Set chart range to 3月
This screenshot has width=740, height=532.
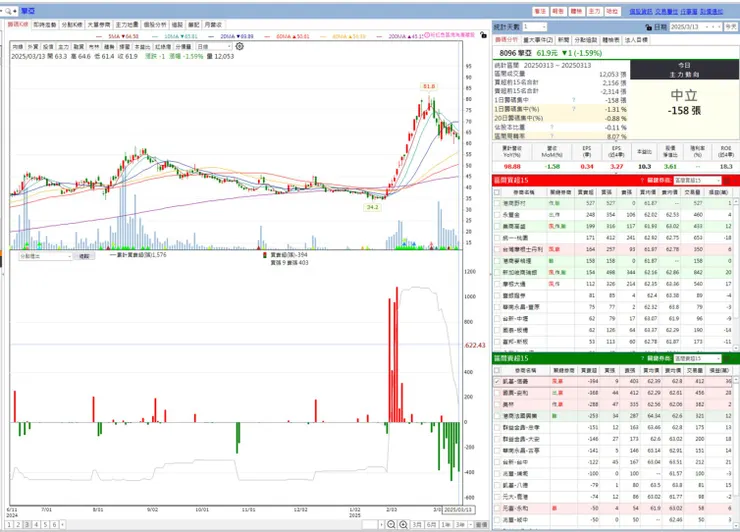pos(417,524)
